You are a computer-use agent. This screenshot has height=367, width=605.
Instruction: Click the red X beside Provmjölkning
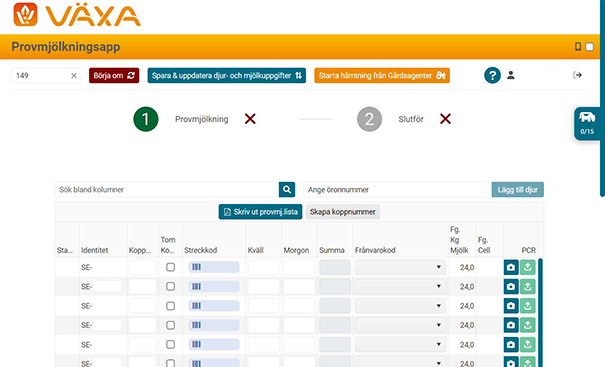(x=250, y=119)
